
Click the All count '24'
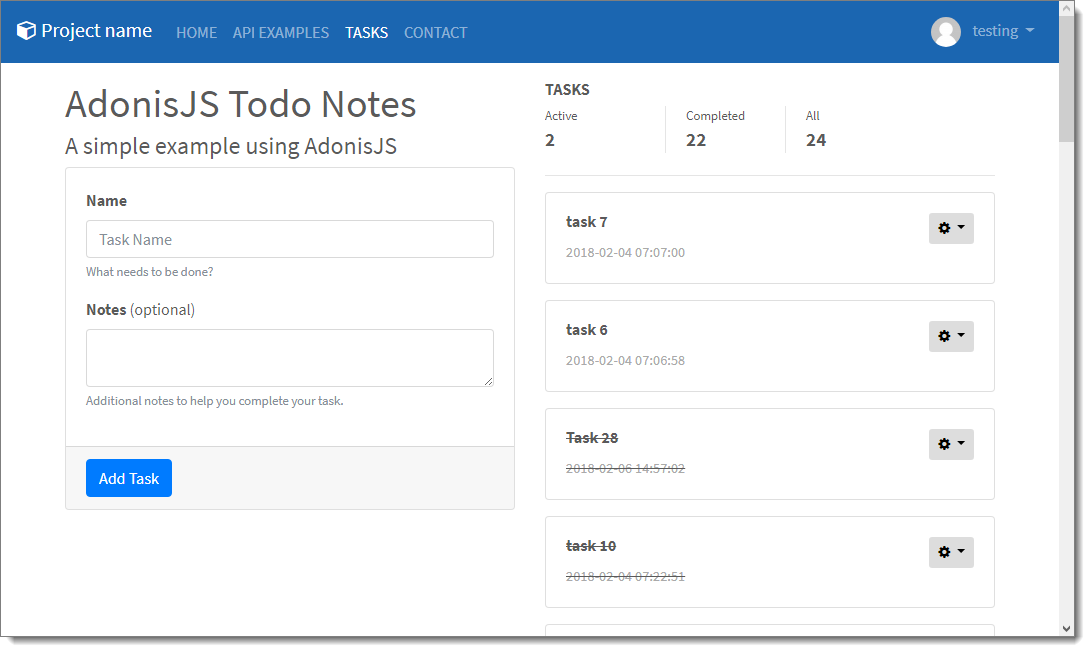tap(816, 140)
